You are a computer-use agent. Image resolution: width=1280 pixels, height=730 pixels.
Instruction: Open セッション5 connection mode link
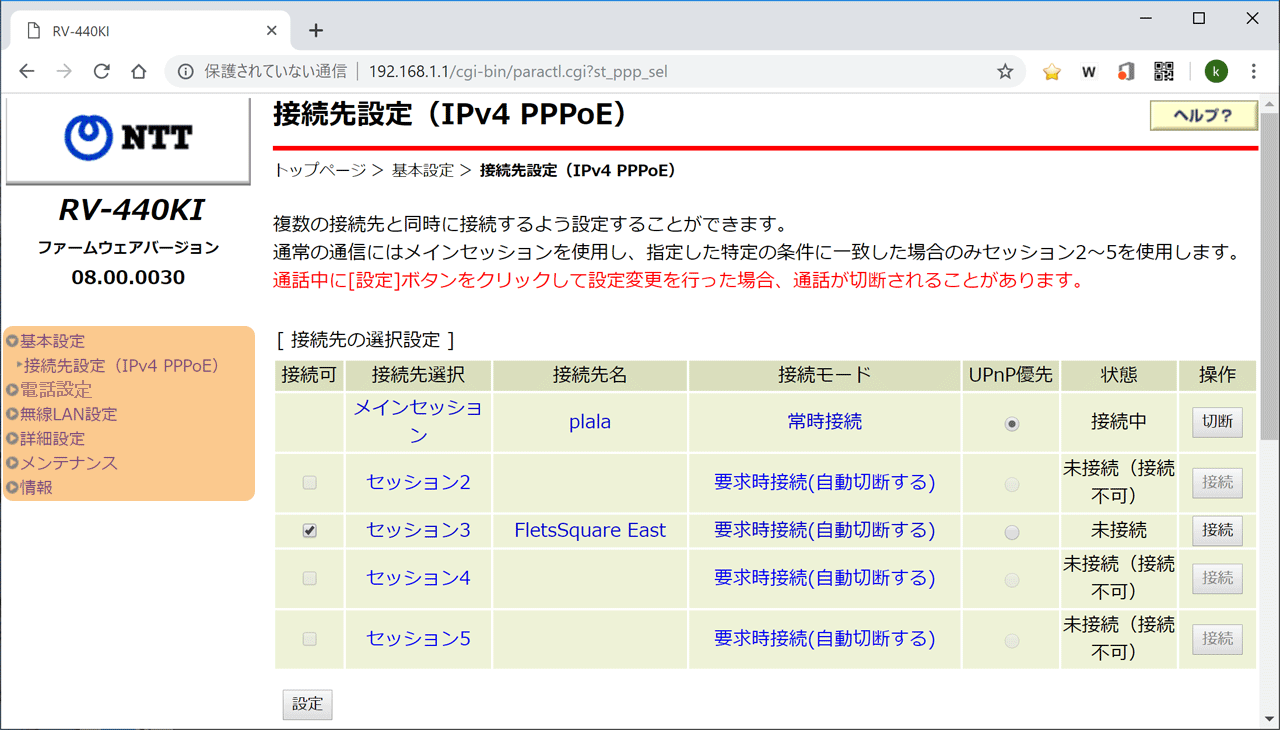(x=825, y=638)
